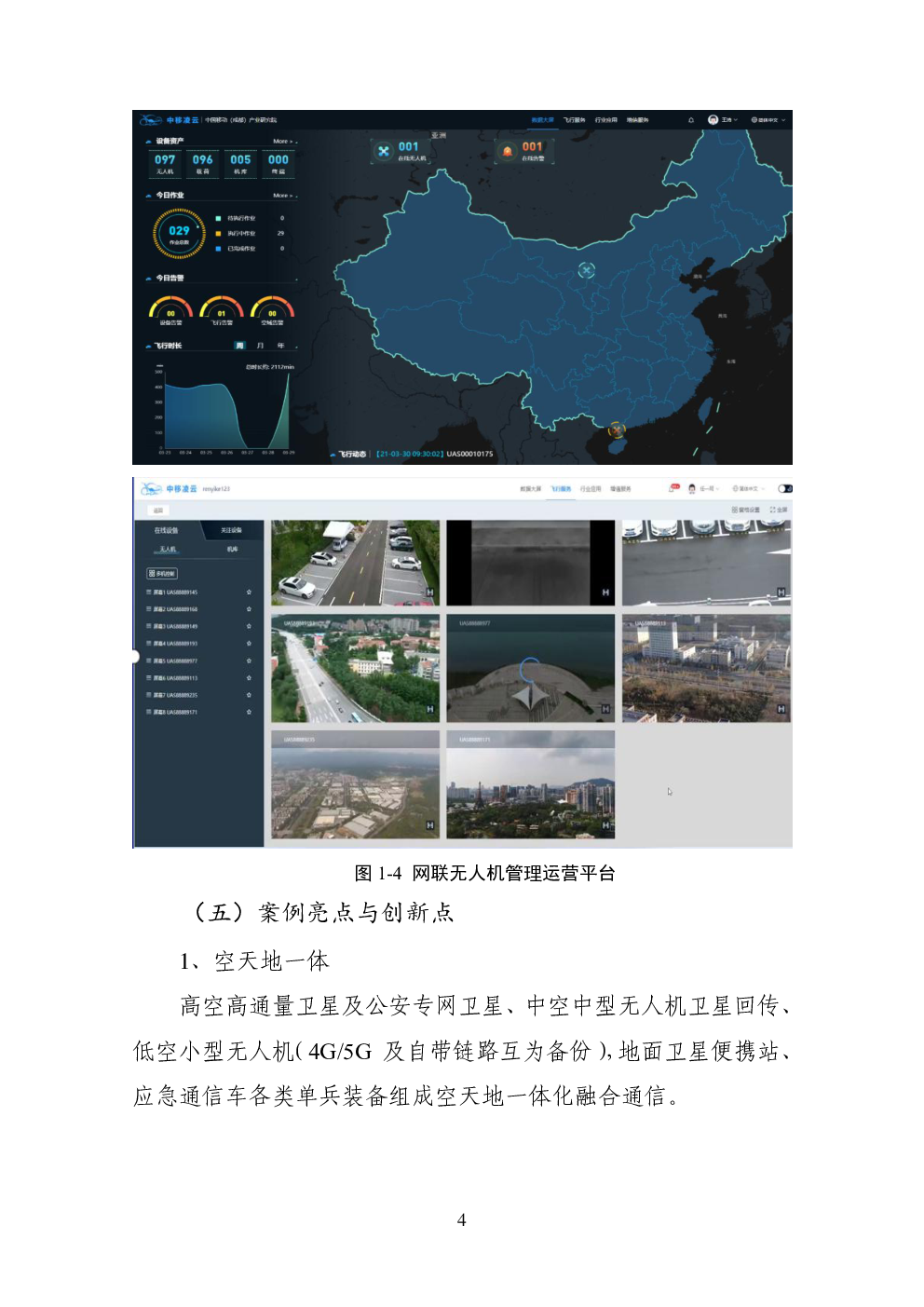Open the language dropdown in the dark dashboard header

pos(768,120)
